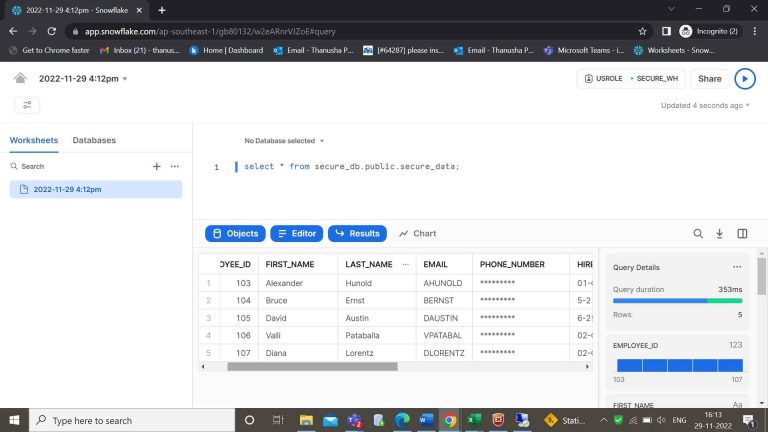Open the No Database selected dropdown
The image size is (768, 432).
click(284, 141)
